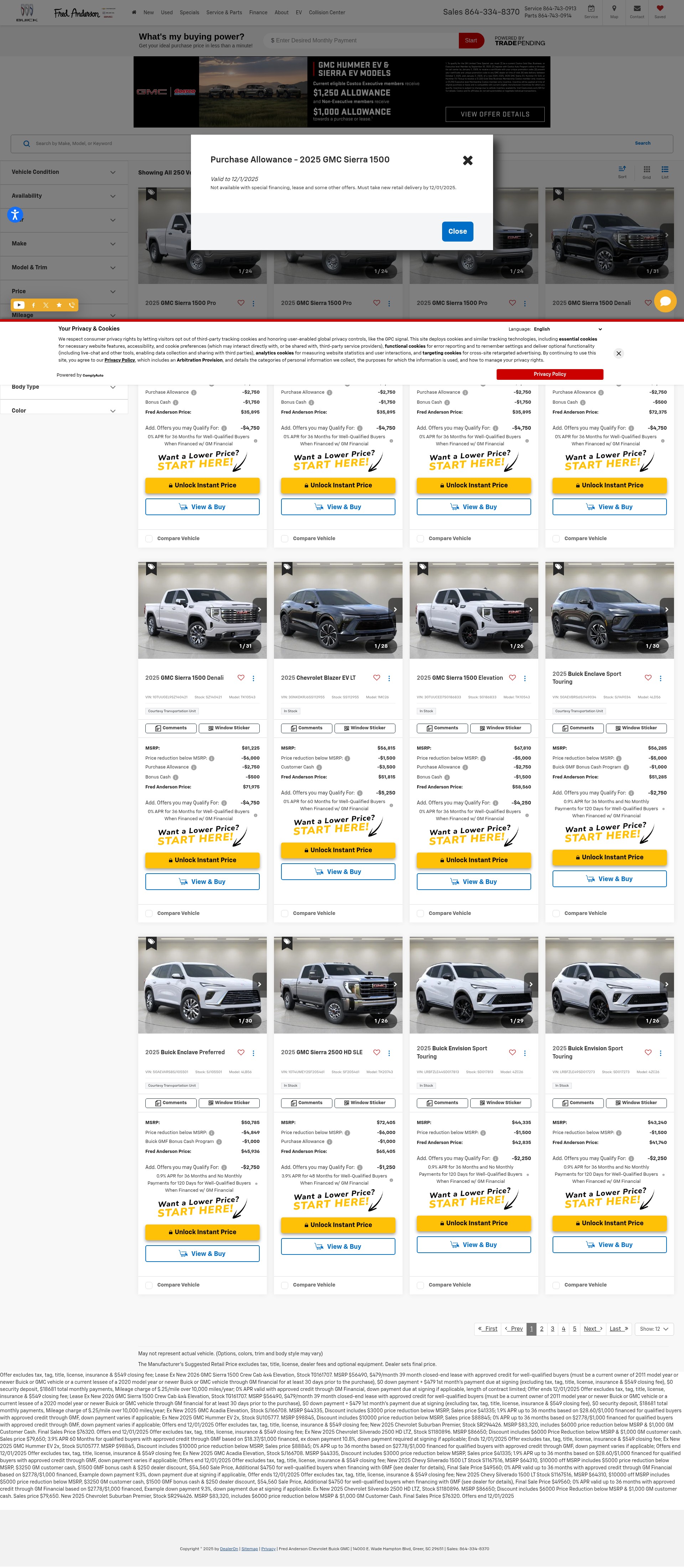Image resolution: width=684 pixels, height=1568 pixels.
Task: Expand the Availability filter
Action: click(x=64, y=196)
